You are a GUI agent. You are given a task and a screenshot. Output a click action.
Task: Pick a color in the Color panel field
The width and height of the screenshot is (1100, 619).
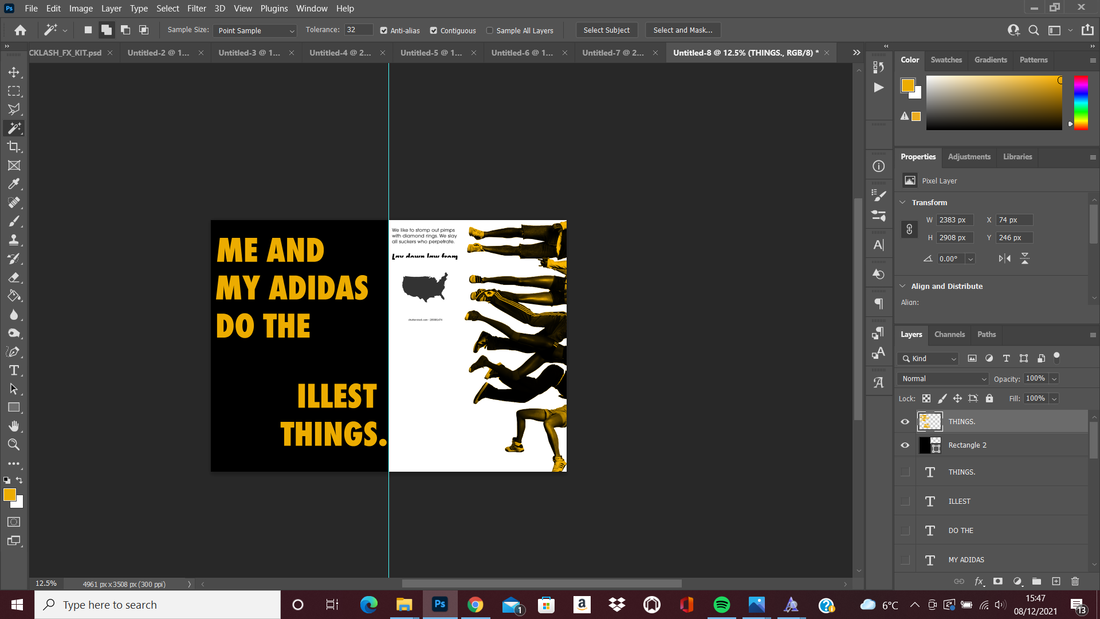994,102
